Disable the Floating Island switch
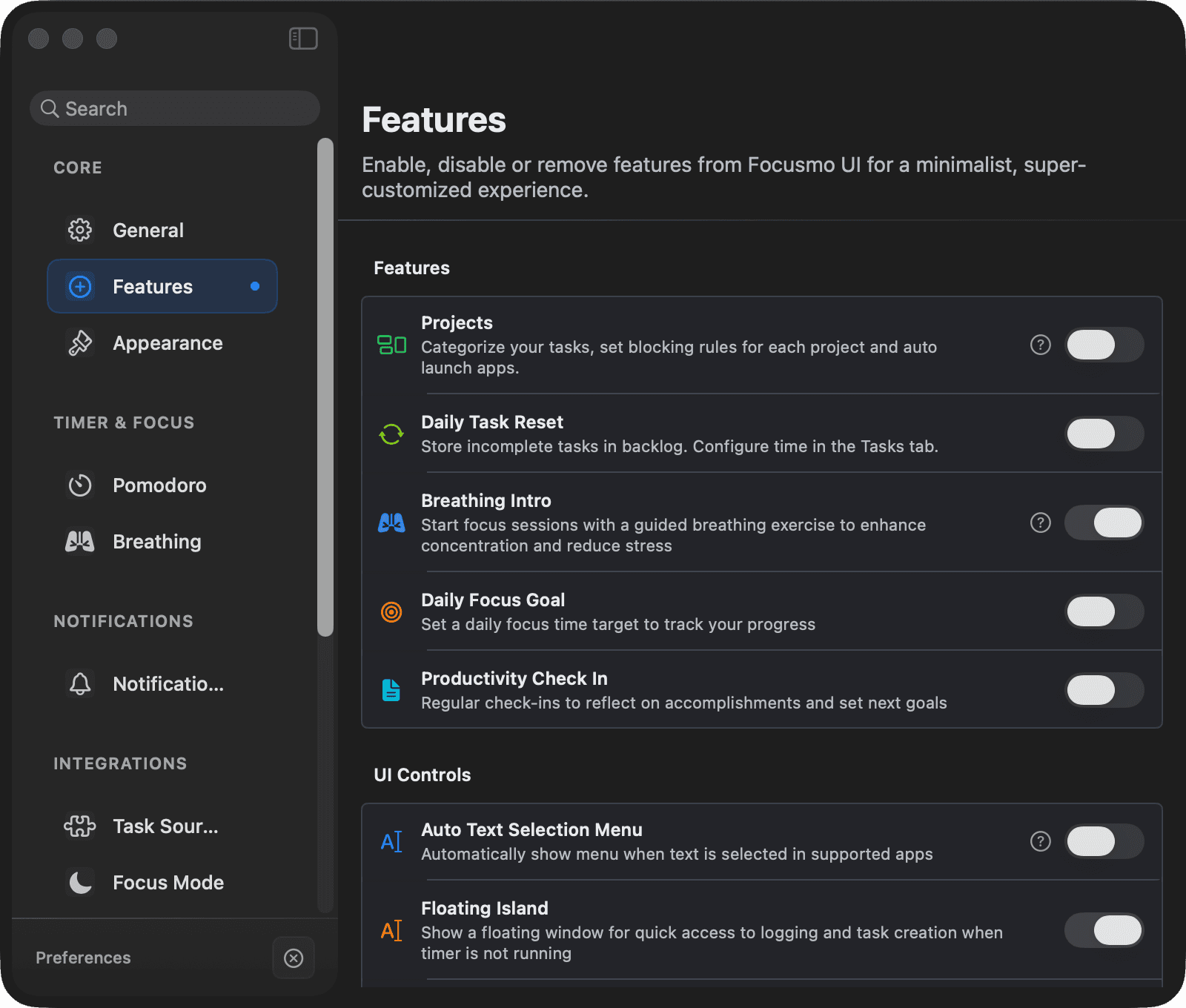 pyautogui.click(x=1104, y=930)
